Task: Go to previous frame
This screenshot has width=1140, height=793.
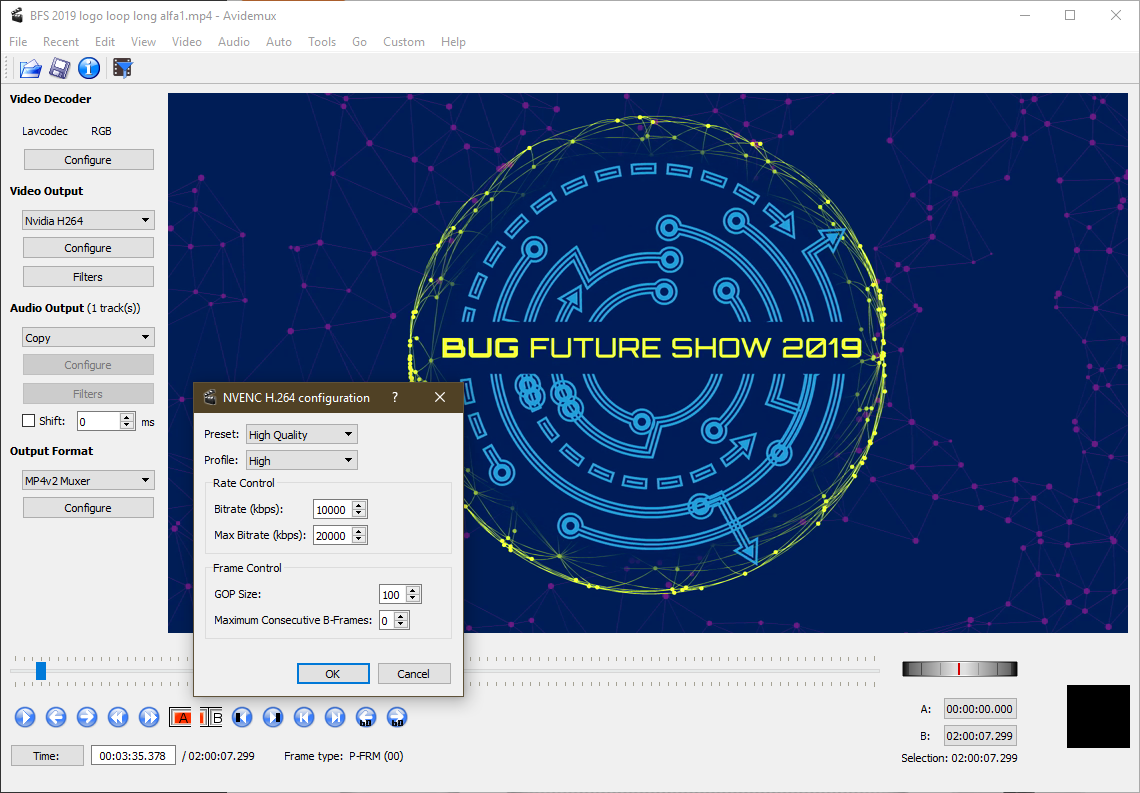Action: coord(56,717)
